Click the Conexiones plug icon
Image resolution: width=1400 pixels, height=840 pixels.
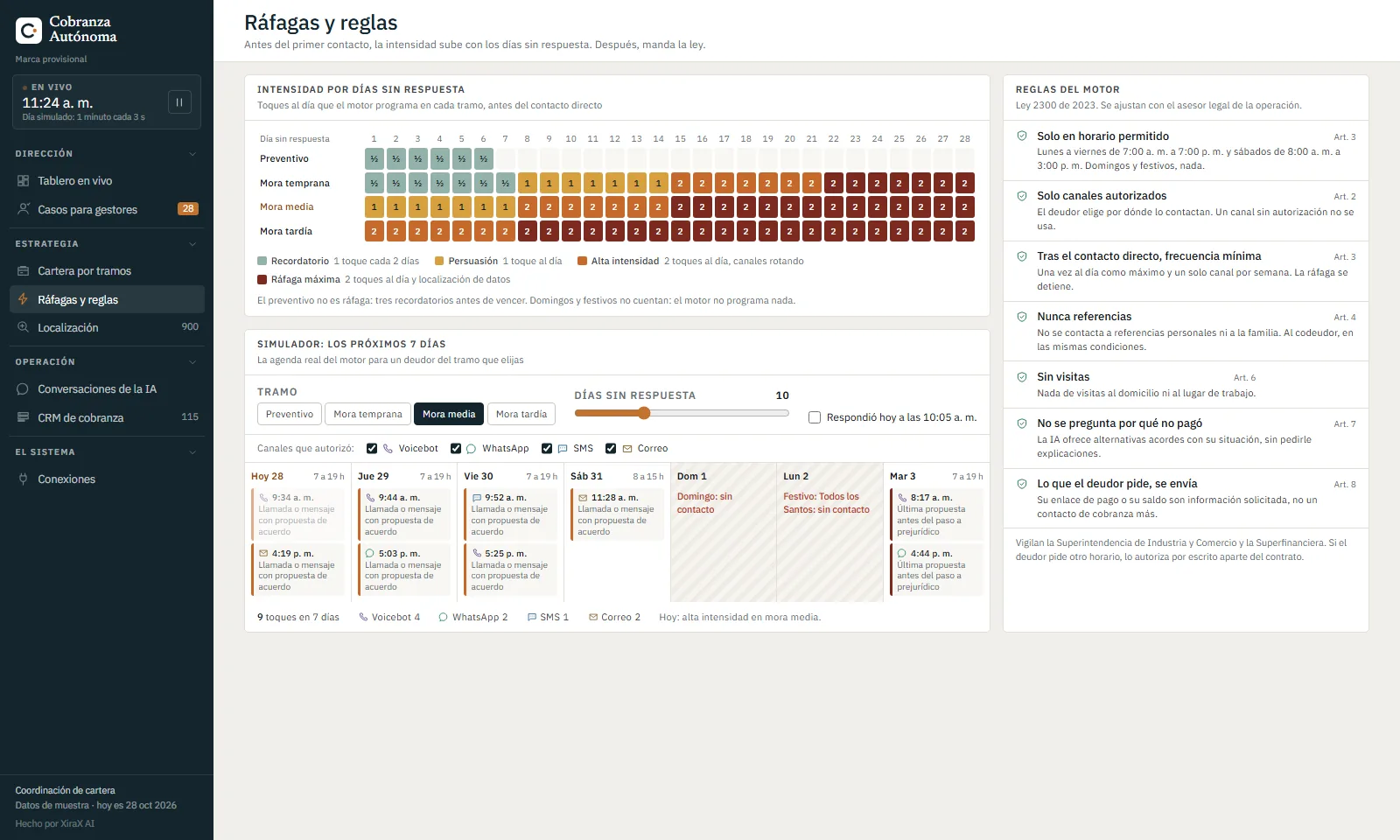(24, 479)
